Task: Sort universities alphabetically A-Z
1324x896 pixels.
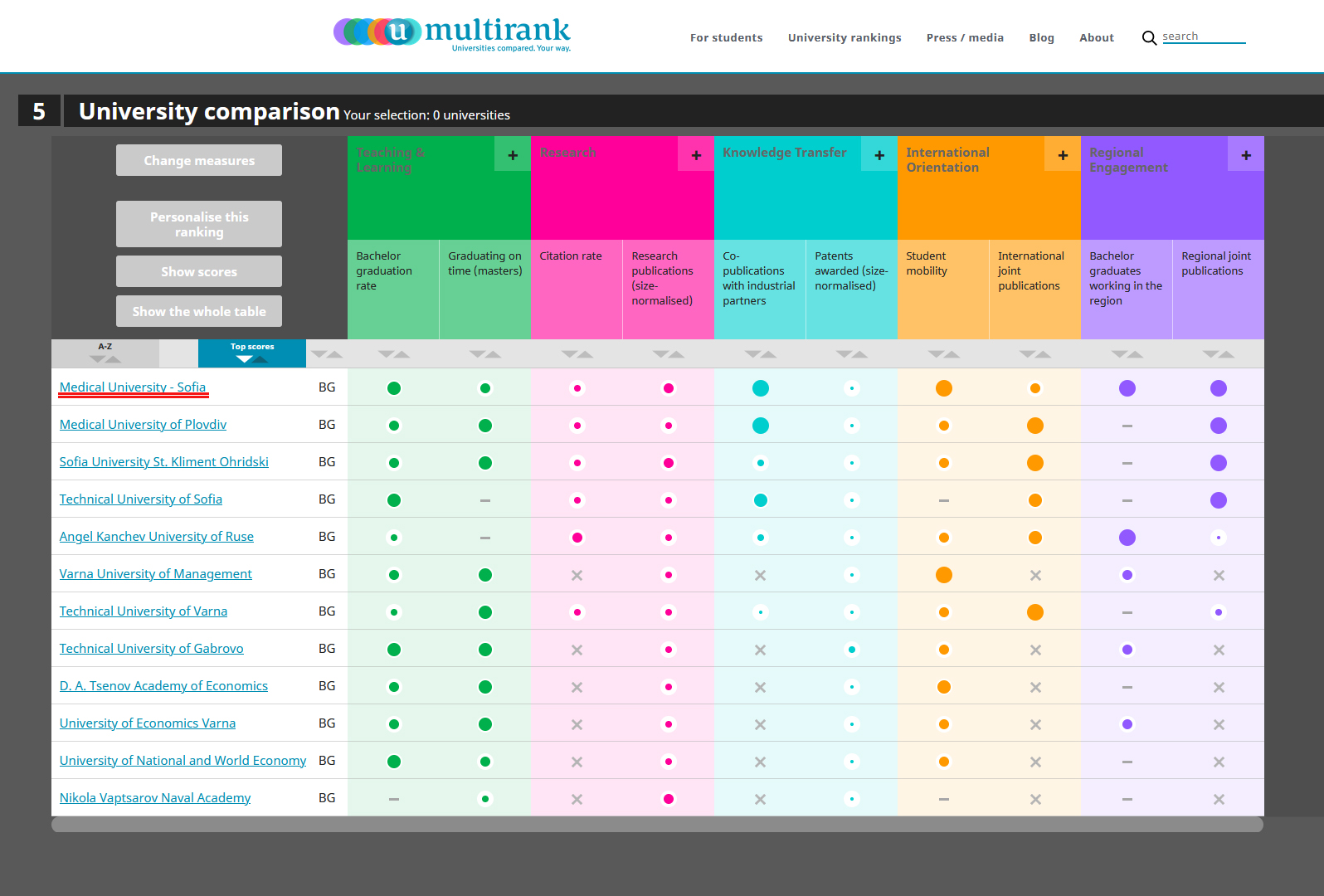Action: 105,353
